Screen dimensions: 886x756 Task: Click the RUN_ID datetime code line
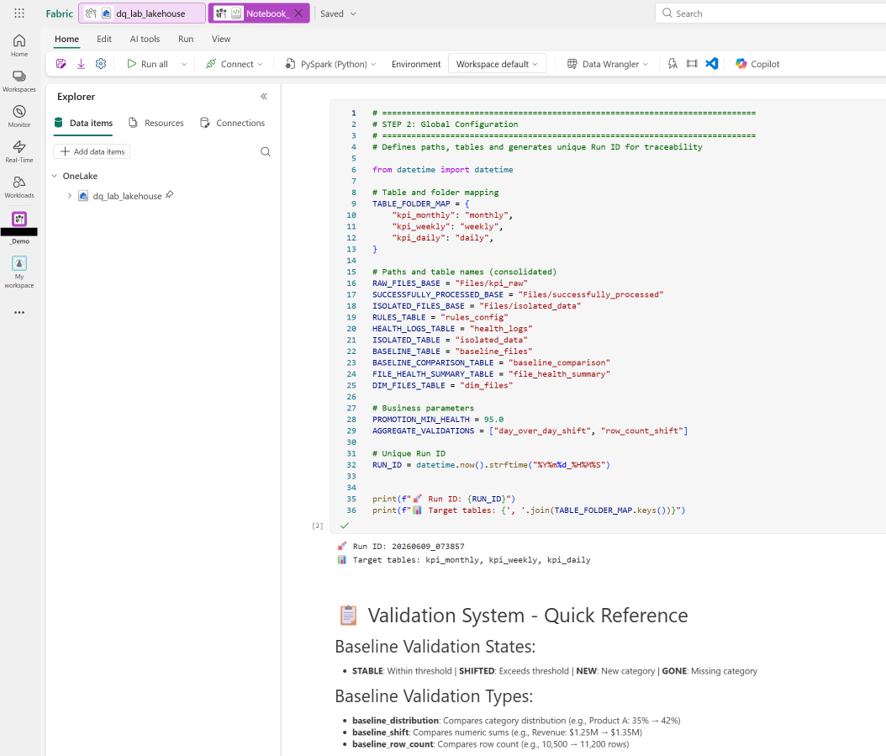click(491, 464)
